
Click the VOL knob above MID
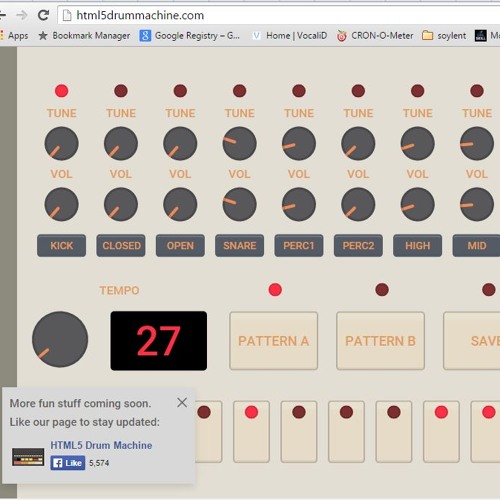(x=477, y=204)
